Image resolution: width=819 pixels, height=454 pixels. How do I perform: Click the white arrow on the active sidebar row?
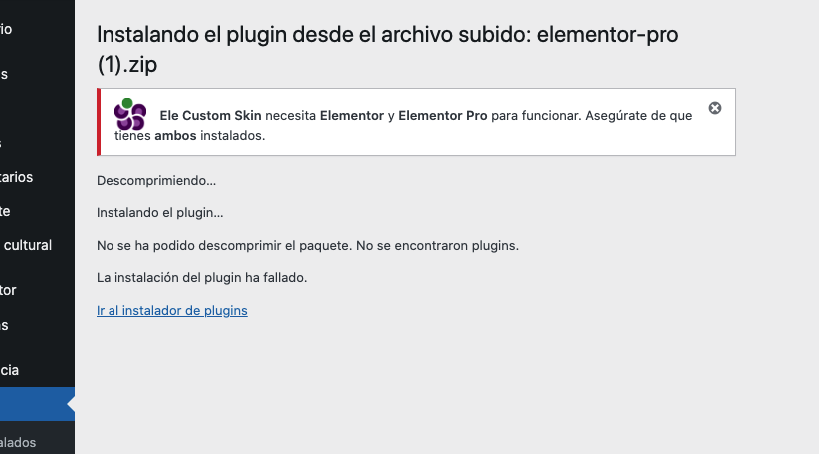71,404
